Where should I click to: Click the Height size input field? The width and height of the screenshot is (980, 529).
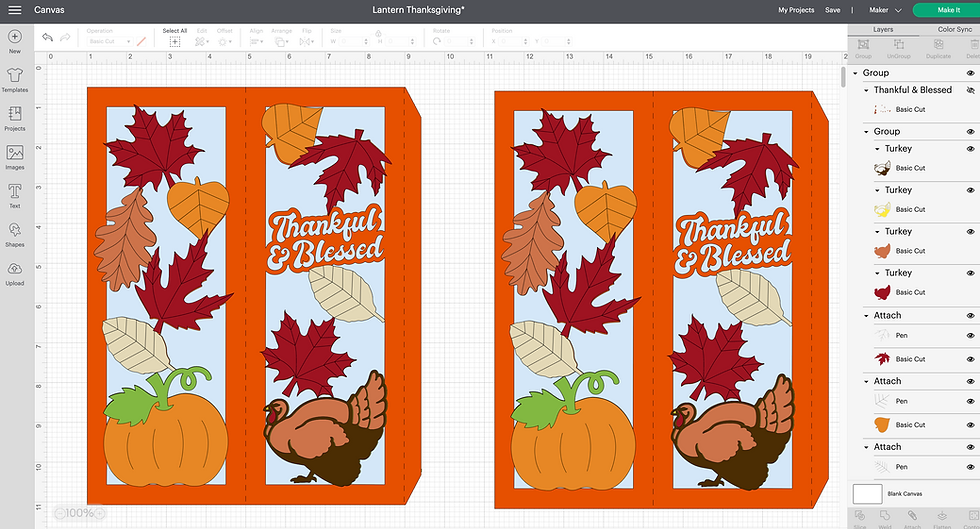pyautogui.click(x=400, y=41)
